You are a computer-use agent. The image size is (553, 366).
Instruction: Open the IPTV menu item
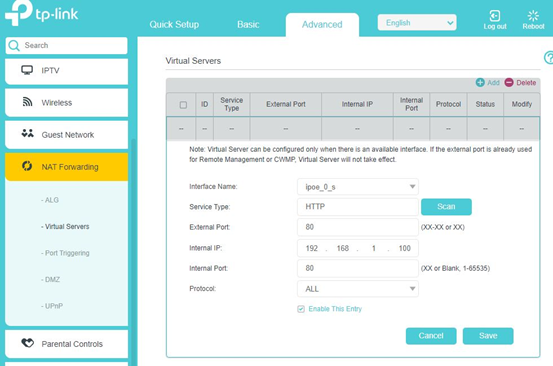coord(67,71)
